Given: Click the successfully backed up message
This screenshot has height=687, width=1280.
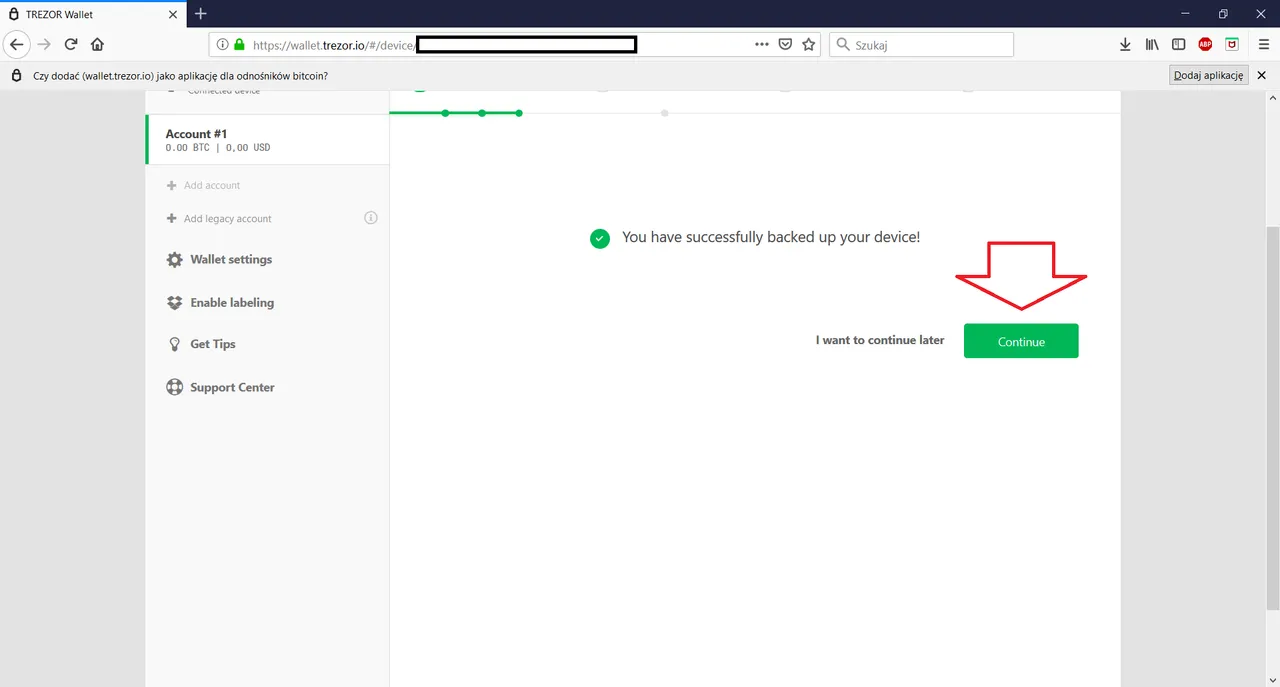Looking at the screenshot, I should point(771,237).
